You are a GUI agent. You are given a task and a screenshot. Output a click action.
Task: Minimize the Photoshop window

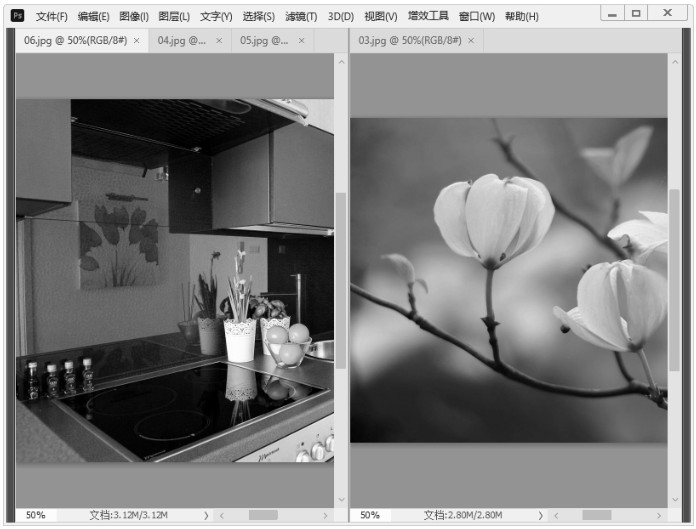coord(613,14)
